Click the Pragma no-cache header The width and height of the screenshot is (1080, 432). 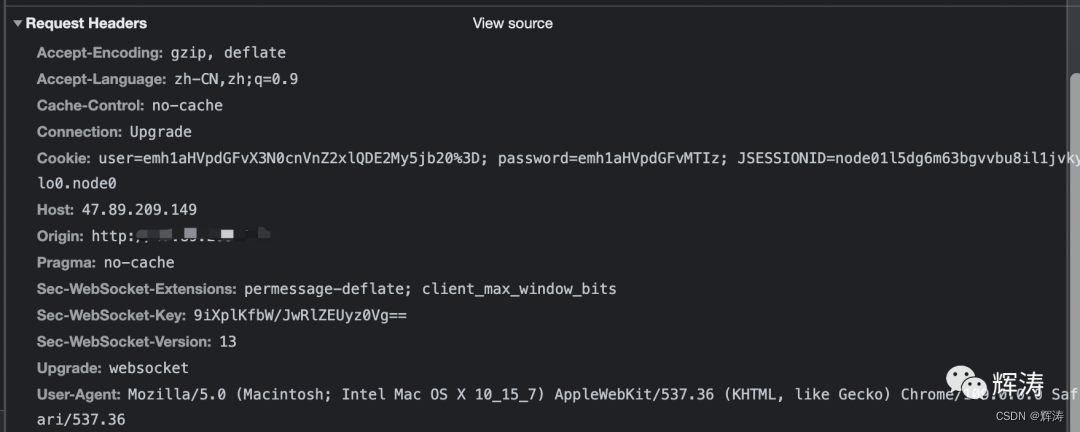coord(105,263)
